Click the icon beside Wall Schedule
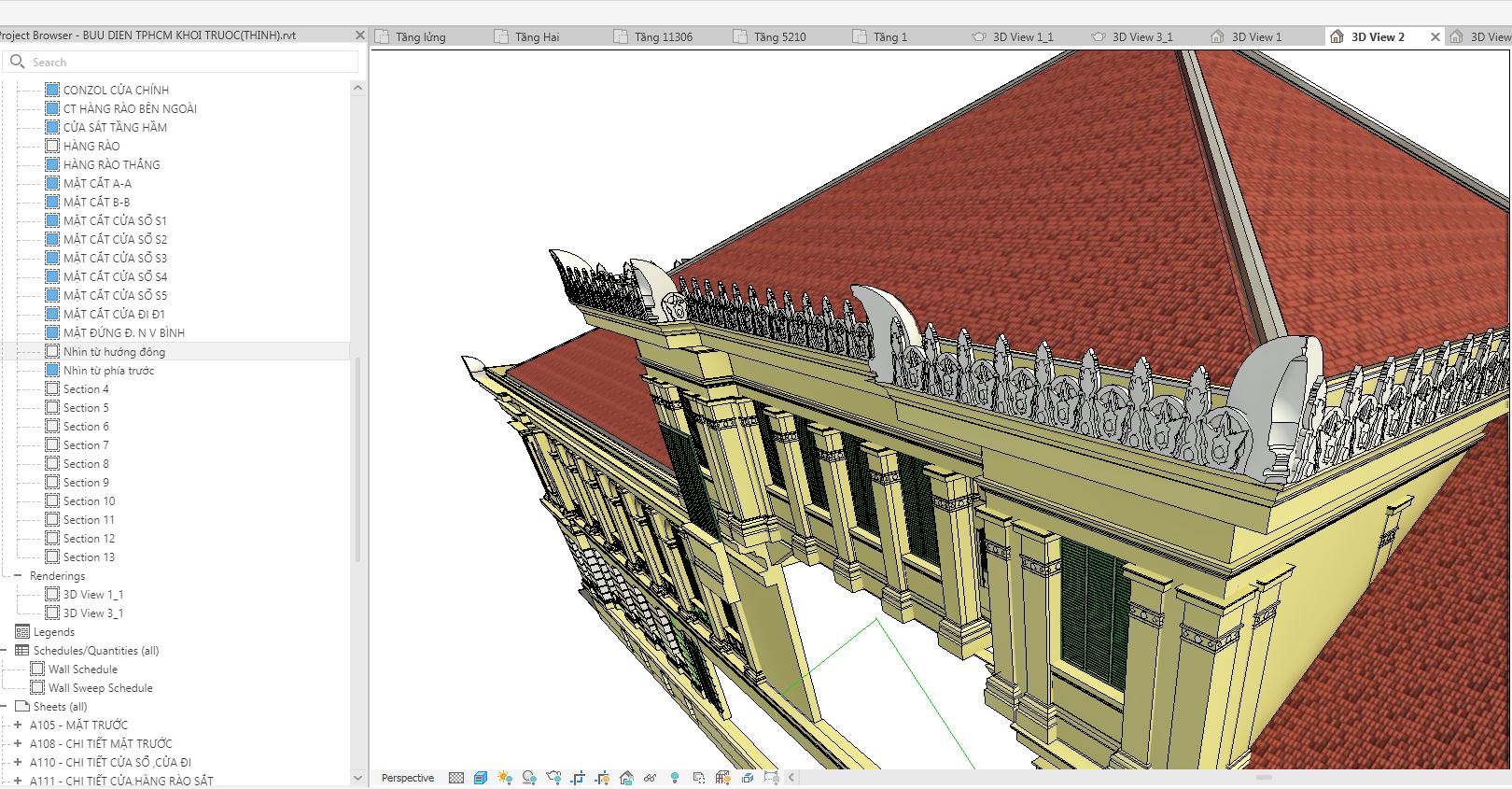Viewport: 1512px width, 789px height. tap(37, 669)
